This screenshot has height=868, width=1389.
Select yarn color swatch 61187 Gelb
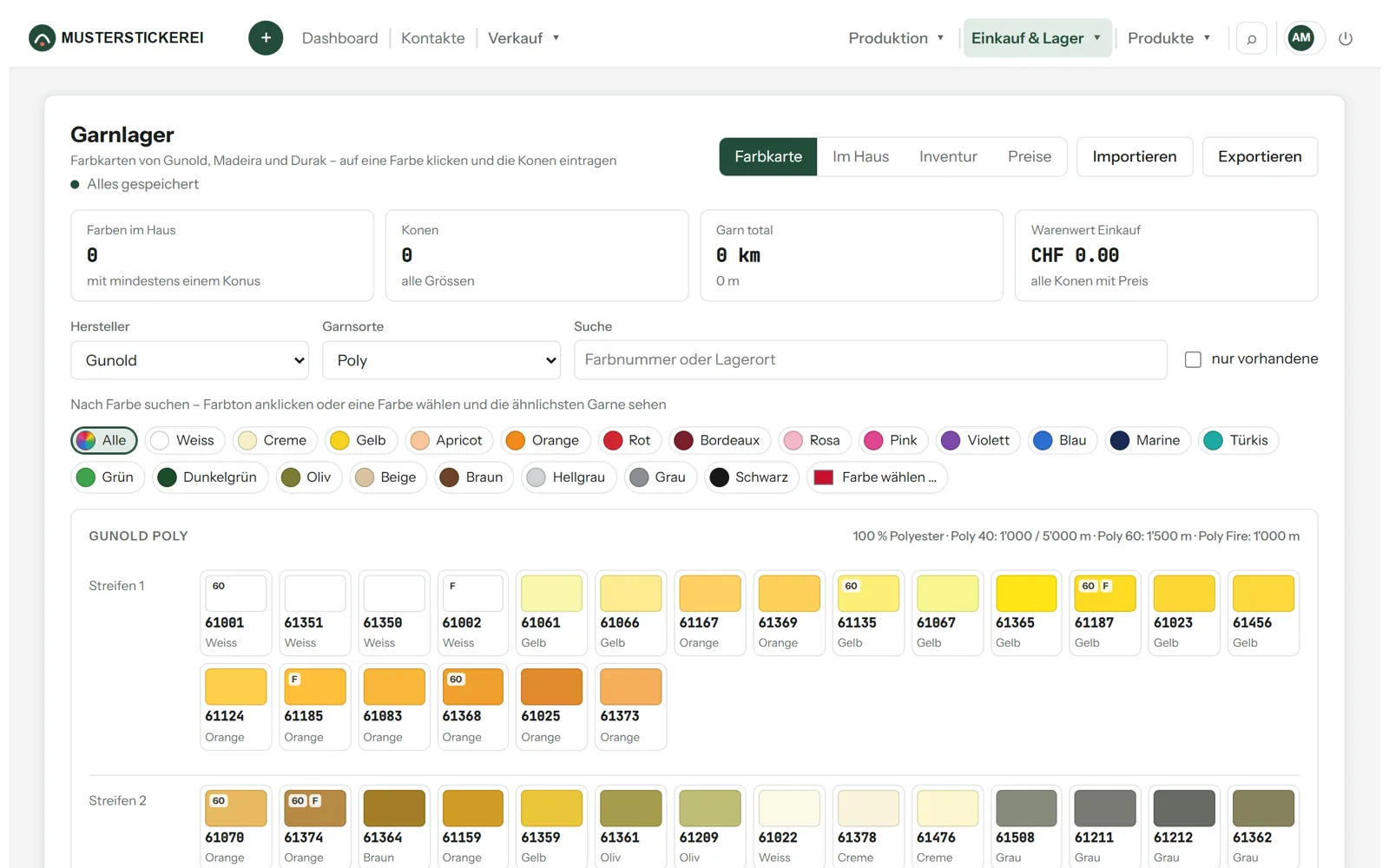1105,613
